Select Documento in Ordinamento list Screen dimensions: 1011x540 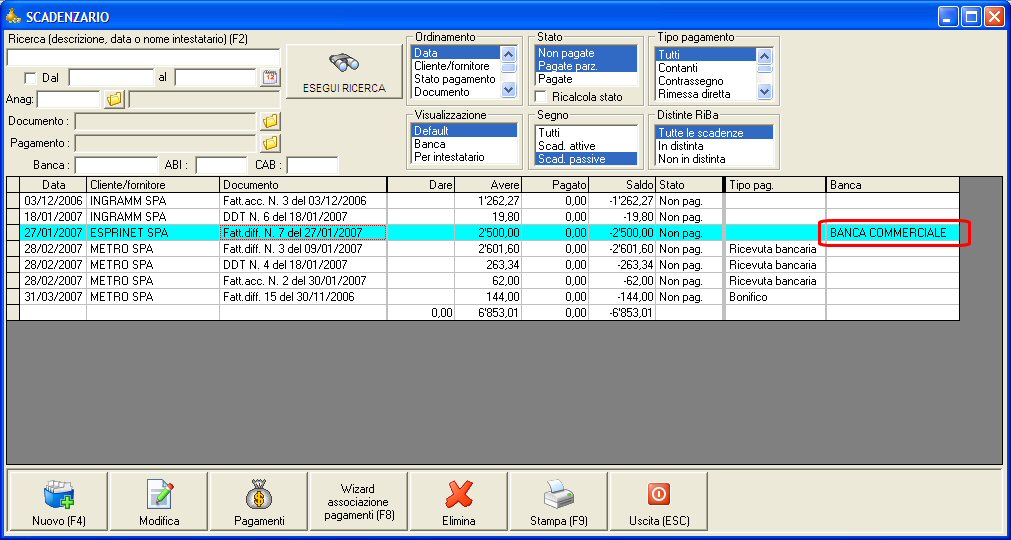tap(455, 92)
